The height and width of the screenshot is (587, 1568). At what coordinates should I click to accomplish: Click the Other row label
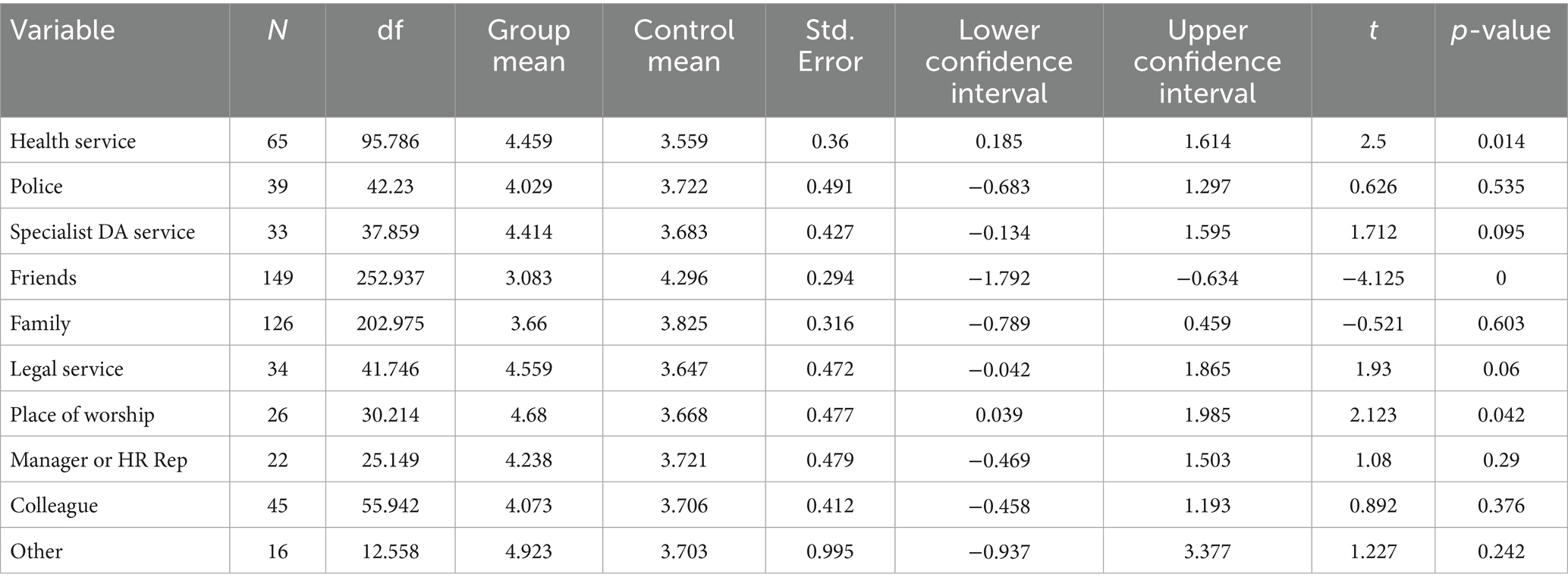[x=36, y=551]
